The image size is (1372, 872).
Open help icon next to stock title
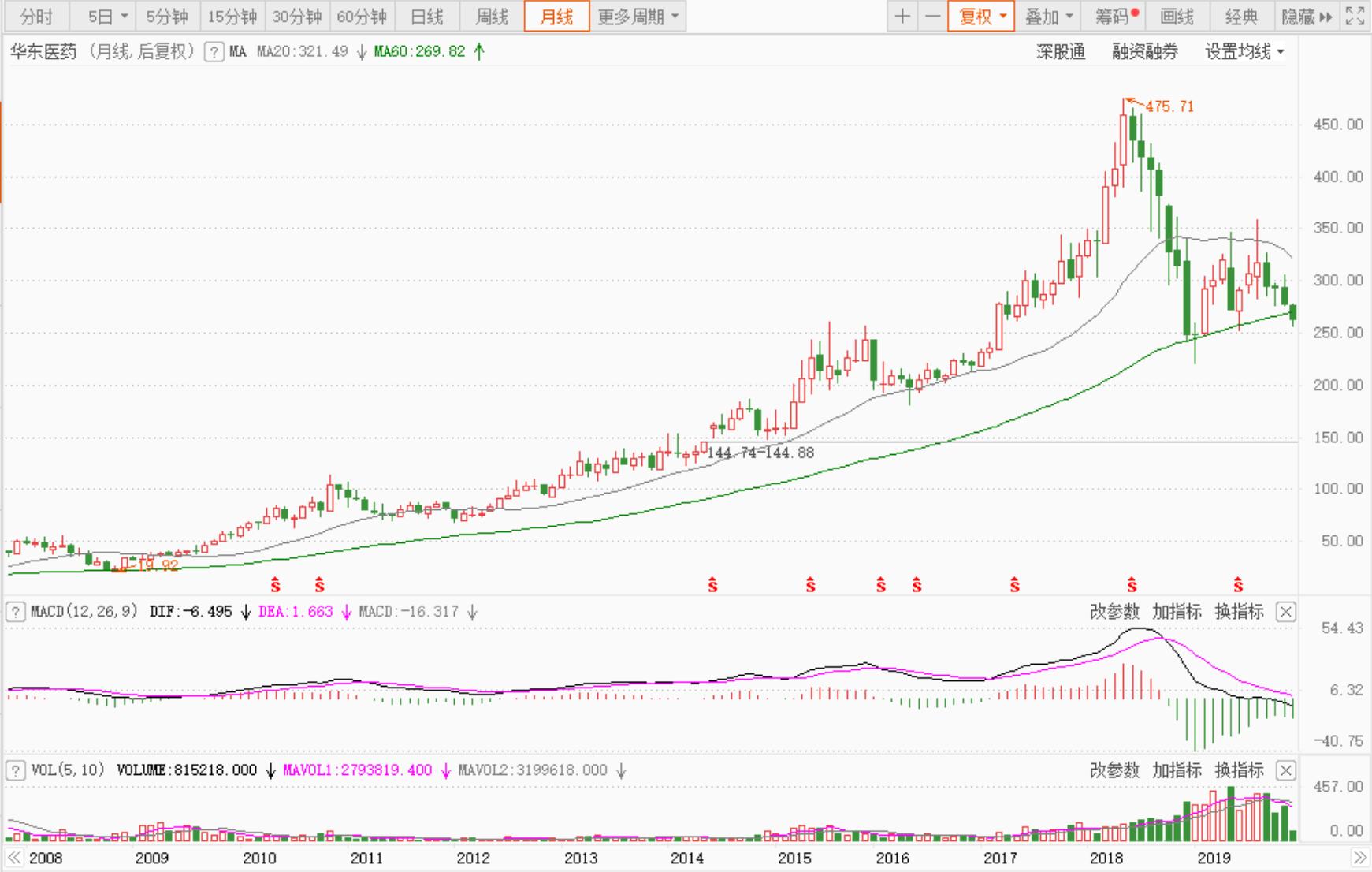213,52
